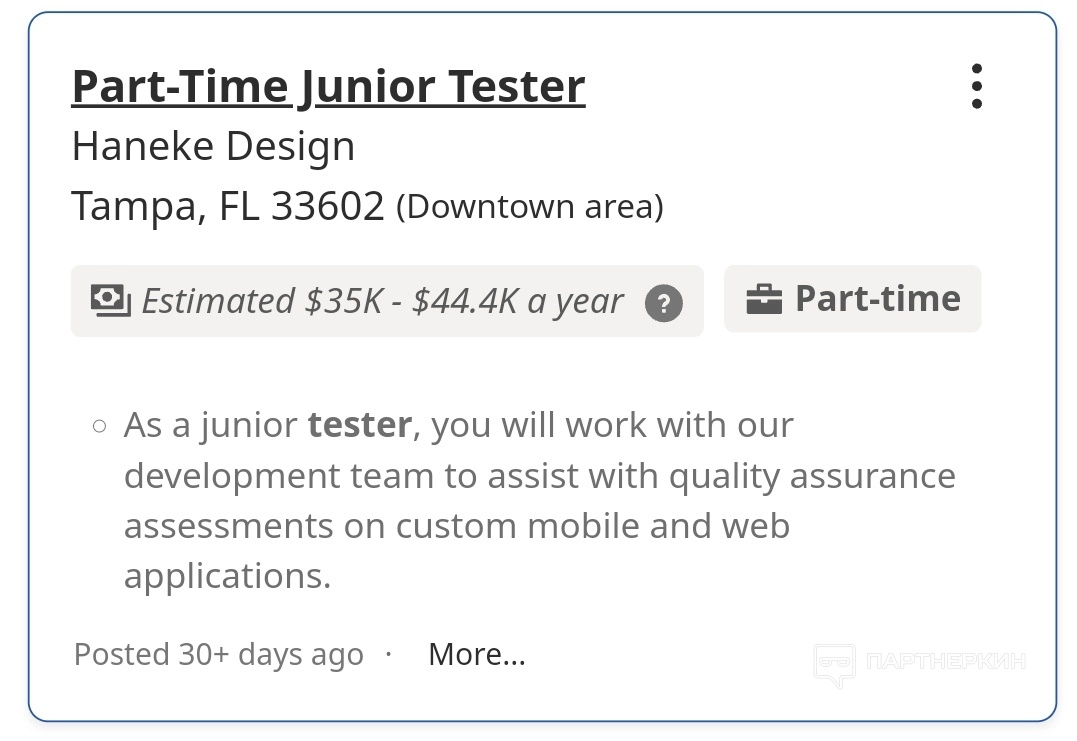Expand job details with the More... link
Screen dimensions: 1077x741
(x=476, y=654)
